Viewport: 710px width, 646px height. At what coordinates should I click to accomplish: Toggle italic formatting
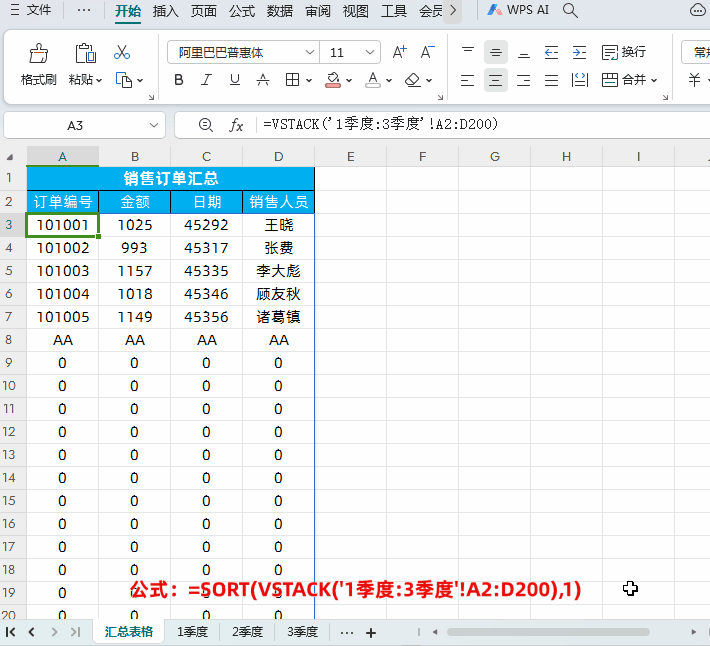point(207,80)
